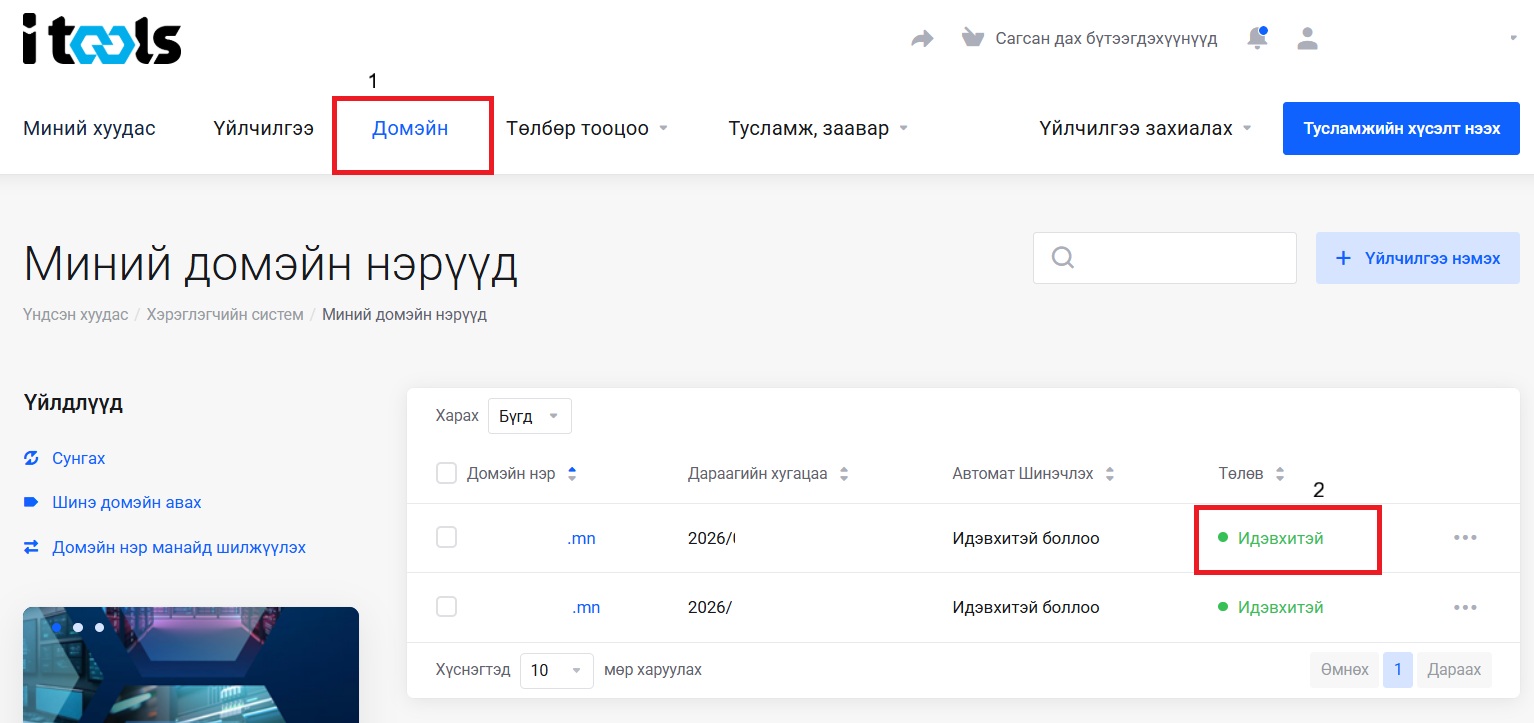Open the Домэйн tab
The width and height of the screenshot is (1534, 723).
coord(410,129)
